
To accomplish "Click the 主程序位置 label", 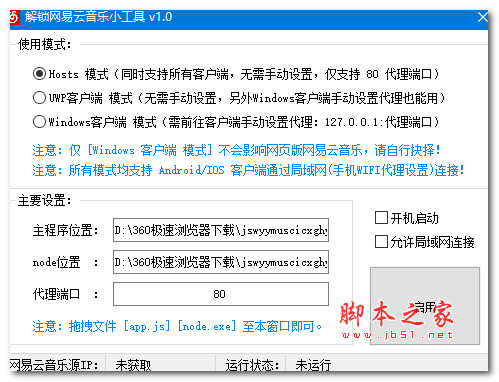I will click(65, 230).
